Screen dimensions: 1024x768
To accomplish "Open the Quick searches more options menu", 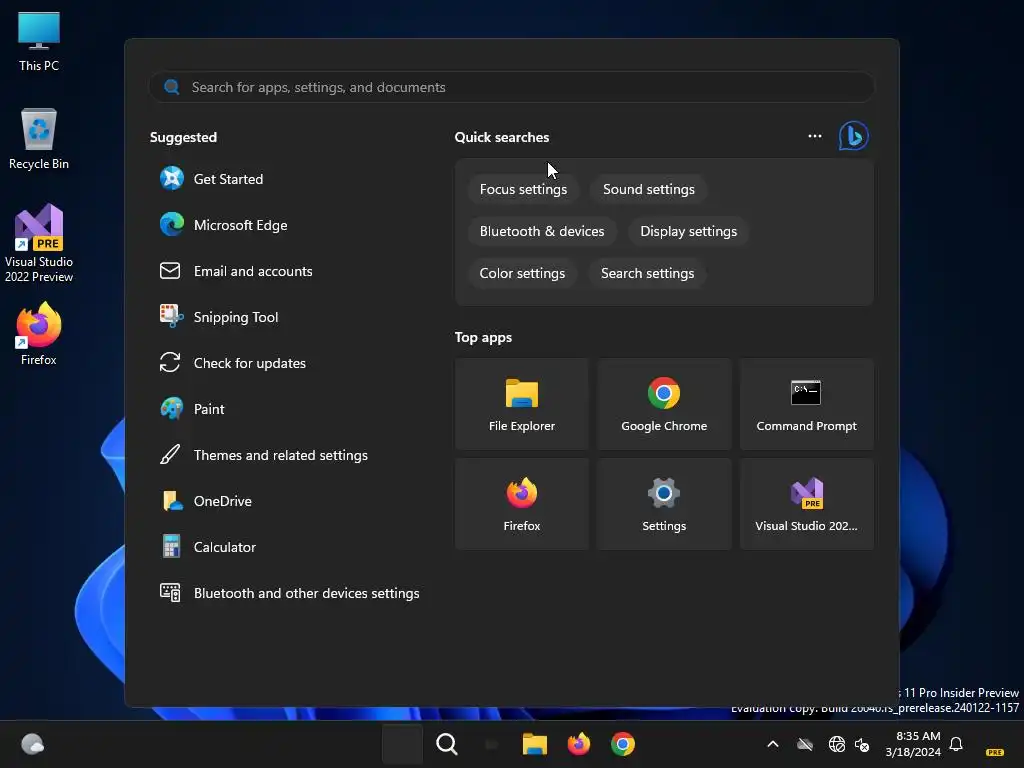I will click(x=814, y=136).
